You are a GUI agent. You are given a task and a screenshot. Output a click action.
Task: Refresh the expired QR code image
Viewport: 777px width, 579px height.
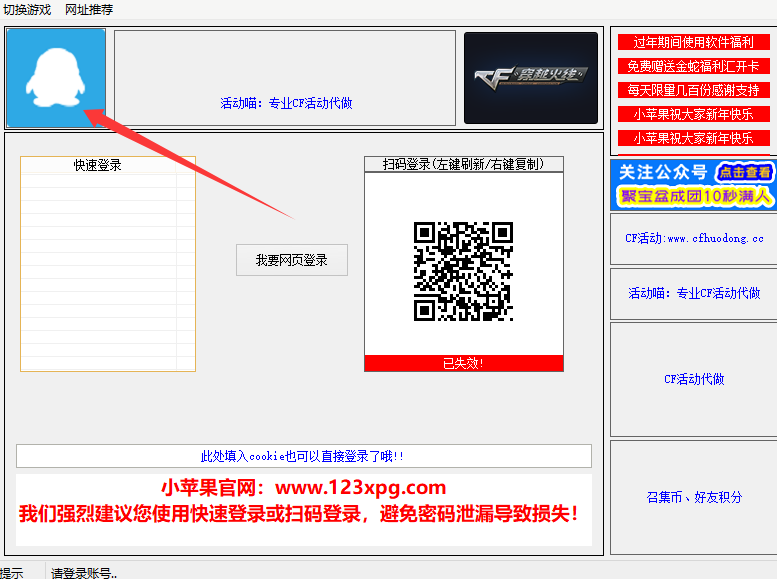(463, 271)
